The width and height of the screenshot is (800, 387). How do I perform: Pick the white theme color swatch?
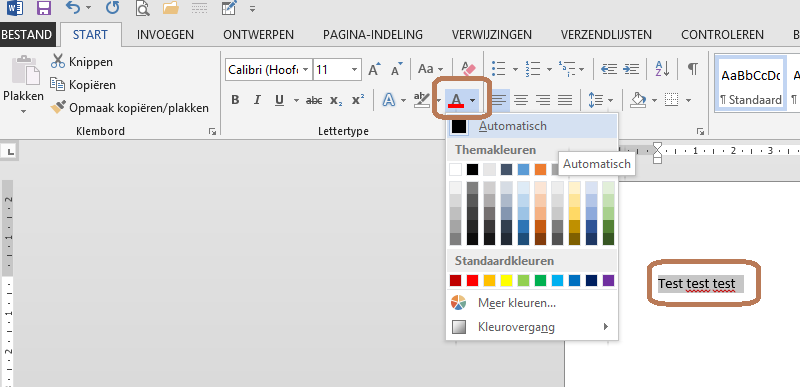pyautogui.click(x=456, y=169)
